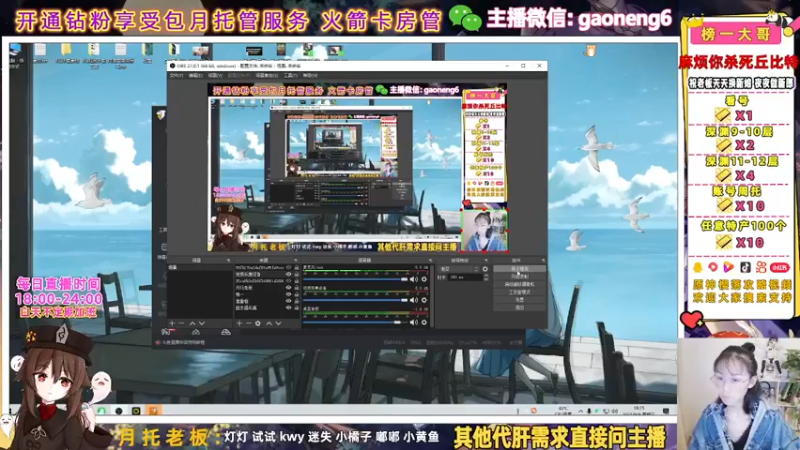Remove selected scene with minus icon
The height and width of the screenshot is (450, 800).
tap(181, 323)
